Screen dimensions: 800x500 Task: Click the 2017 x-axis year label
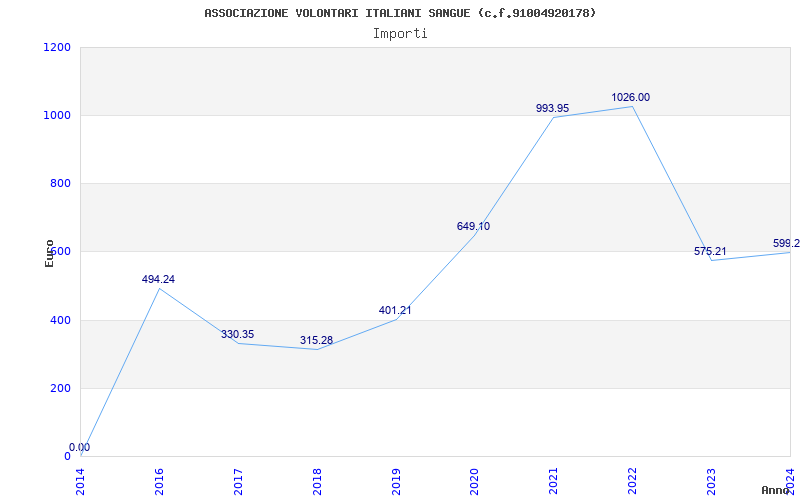pyautogui.click(x=238, y=481)
